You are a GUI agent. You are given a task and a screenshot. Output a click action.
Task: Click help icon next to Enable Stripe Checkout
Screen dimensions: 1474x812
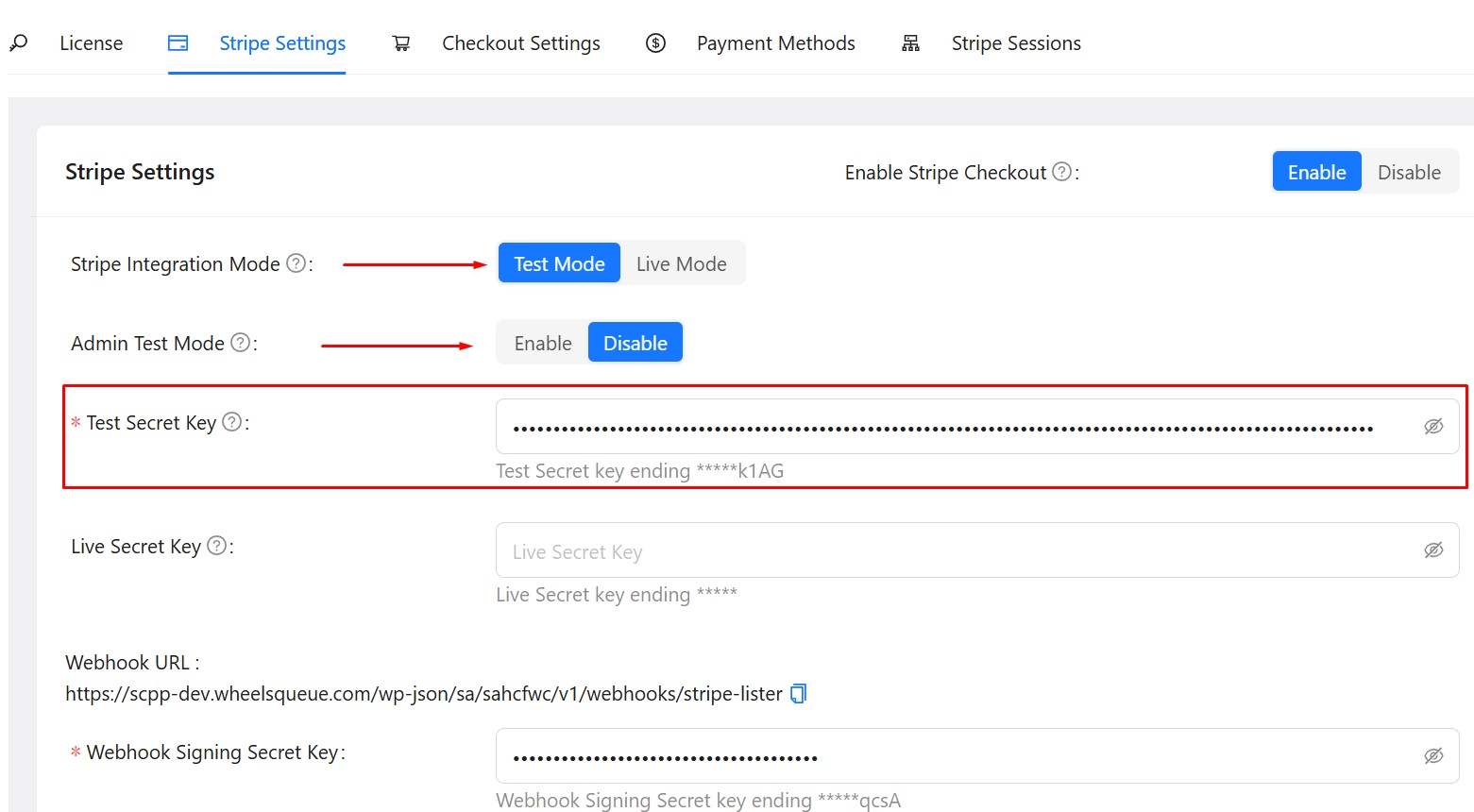click(1061, 172)
